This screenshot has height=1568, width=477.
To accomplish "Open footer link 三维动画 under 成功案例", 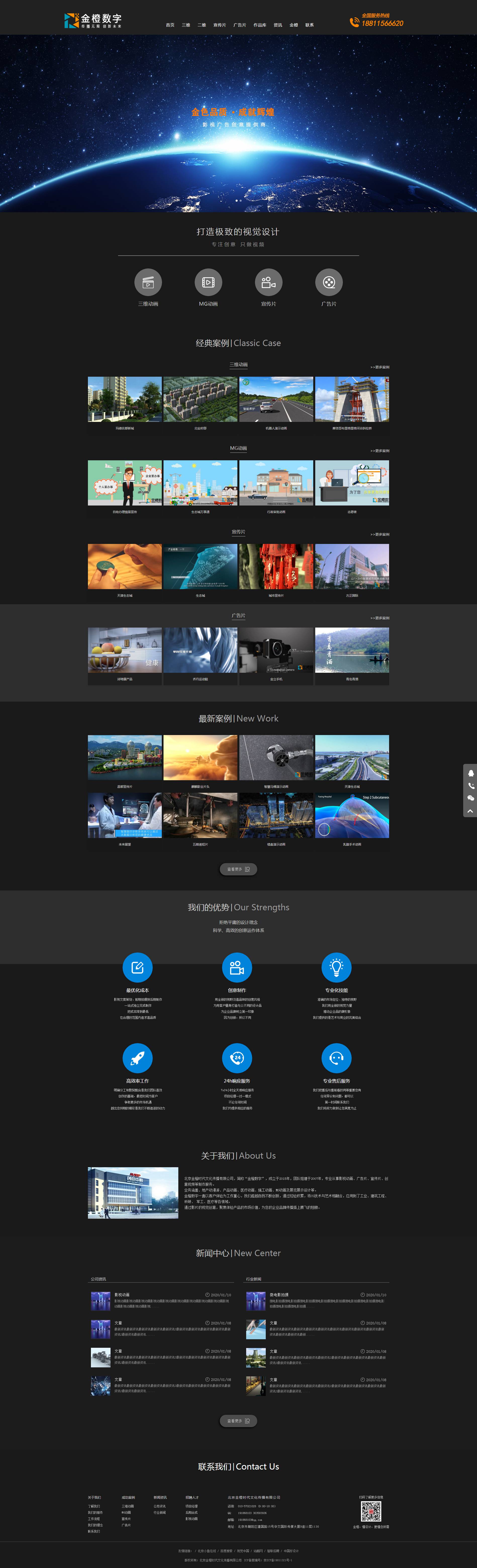I will point(127,1506).
